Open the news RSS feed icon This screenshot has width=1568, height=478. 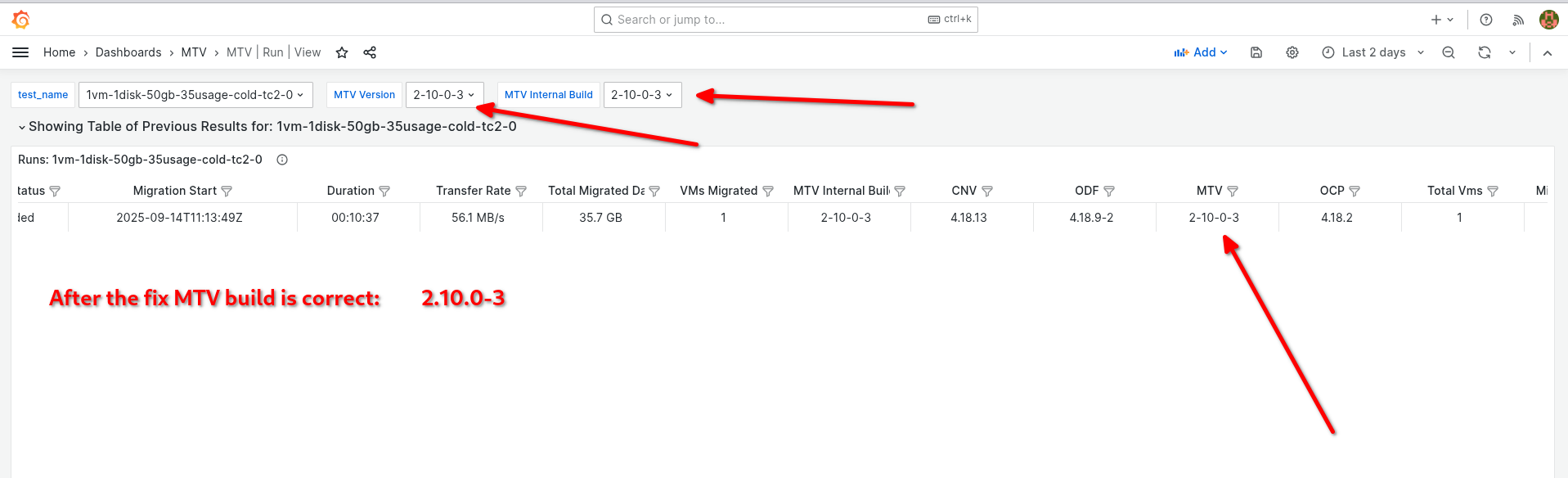(1518, 20)
